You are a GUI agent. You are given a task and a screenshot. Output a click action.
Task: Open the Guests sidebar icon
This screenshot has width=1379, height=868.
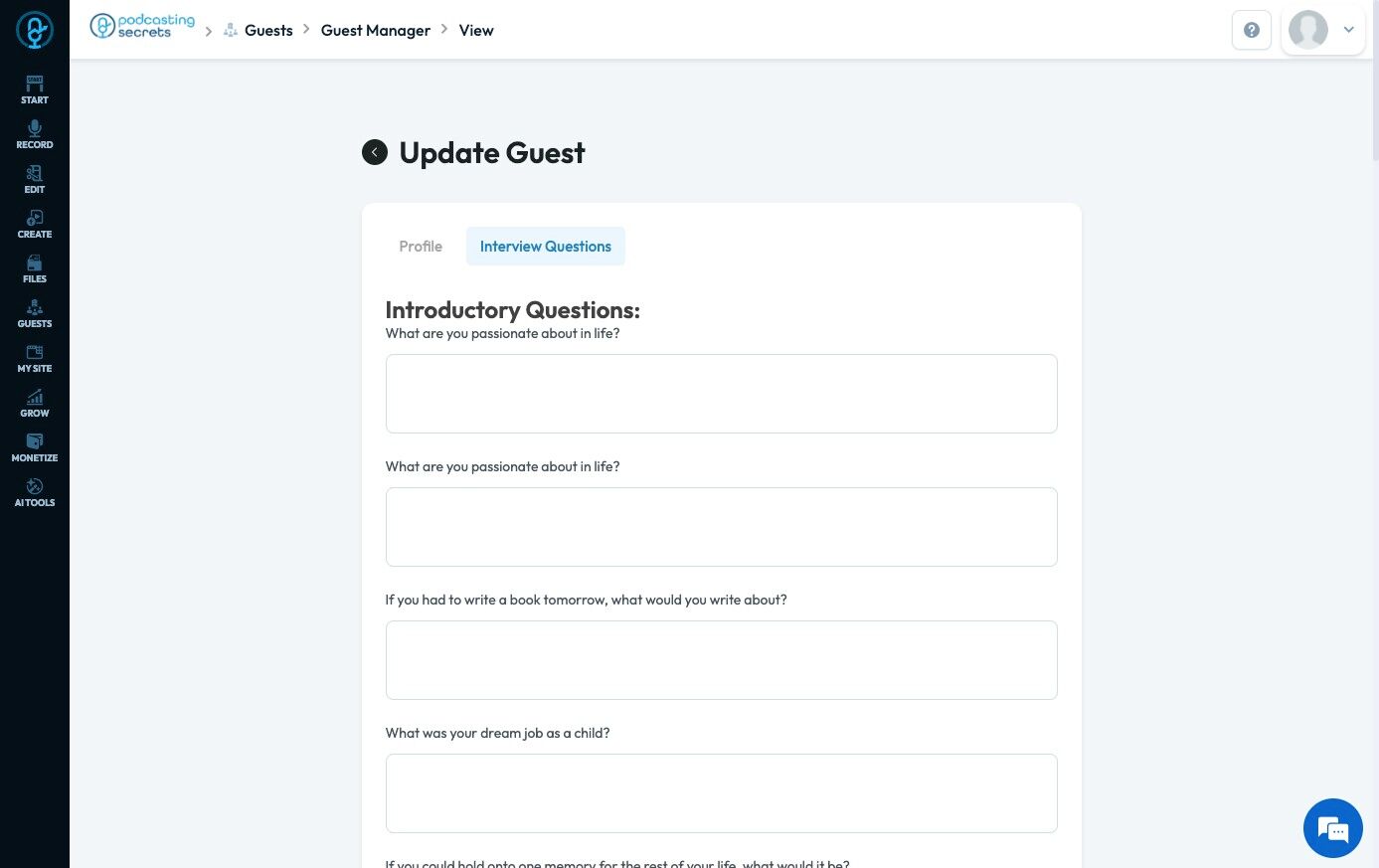35,307
